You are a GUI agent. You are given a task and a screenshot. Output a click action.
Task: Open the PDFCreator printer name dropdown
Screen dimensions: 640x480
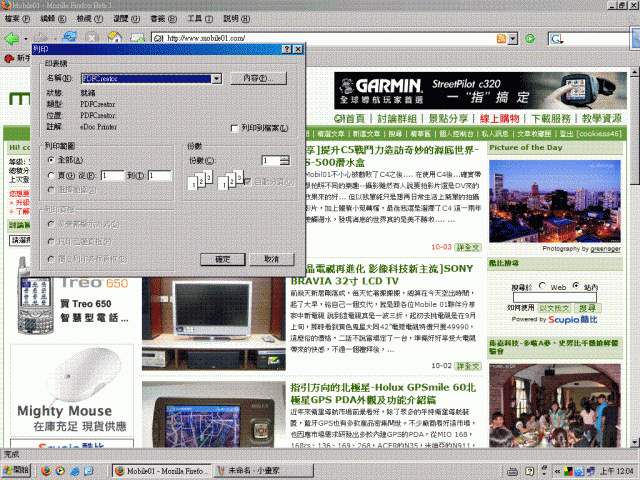tap(217, 78)
